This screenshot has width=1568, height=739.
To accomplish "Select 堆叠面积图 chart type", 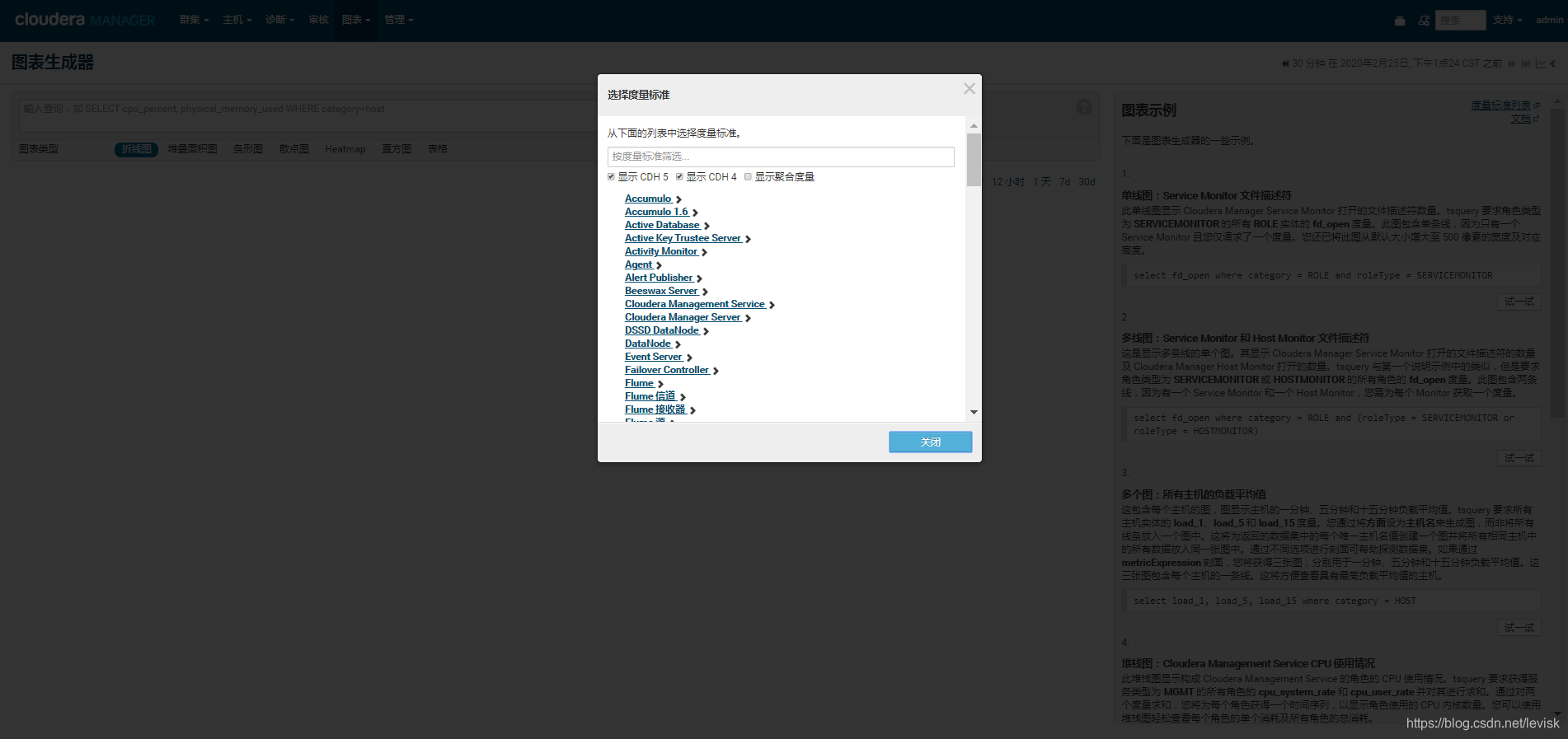I will pyautogui.click(x=192, y=149).
